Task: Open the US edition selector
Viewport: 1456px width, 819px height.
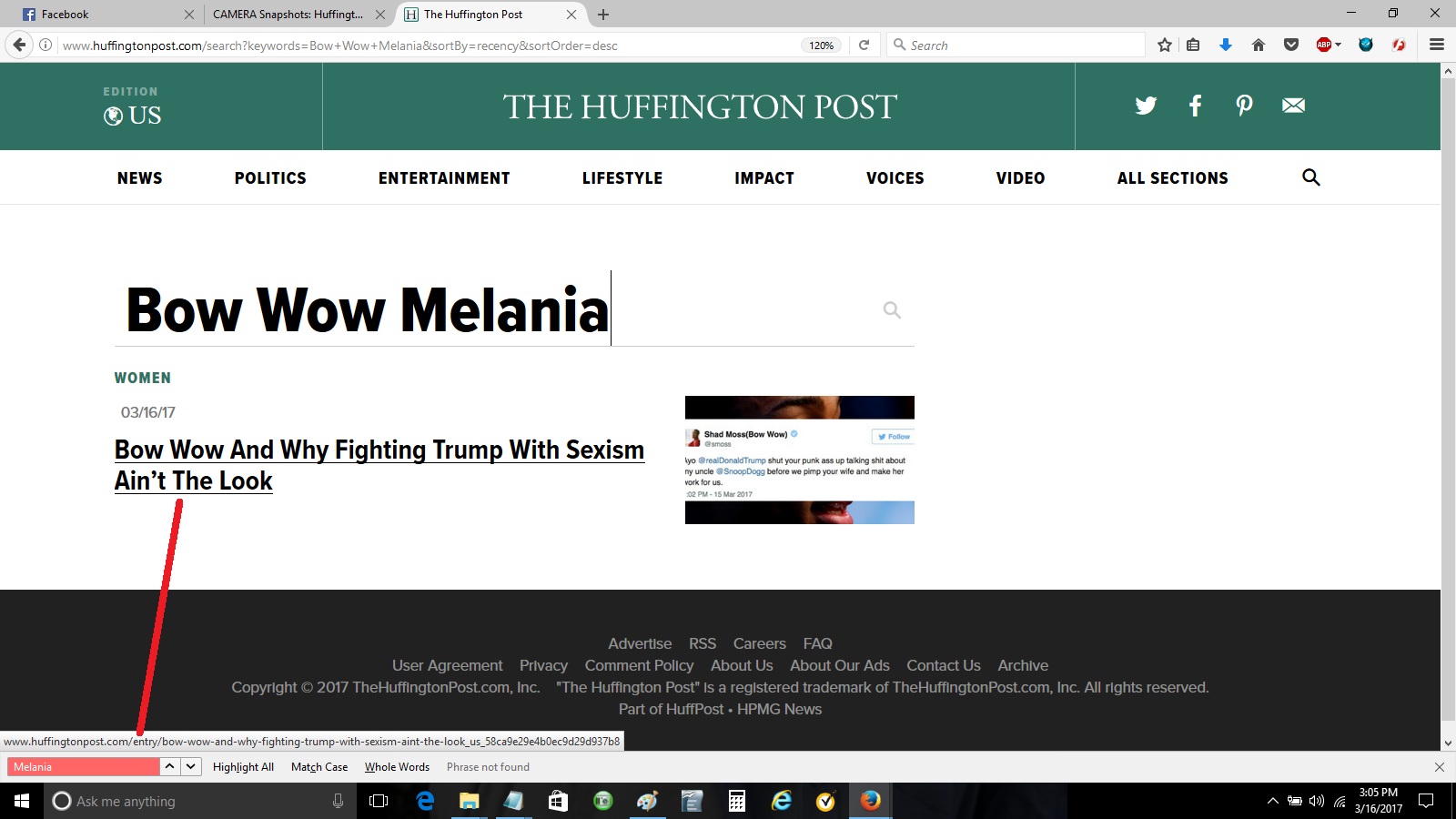Action: pyautogui.click(x=133, y=116)
